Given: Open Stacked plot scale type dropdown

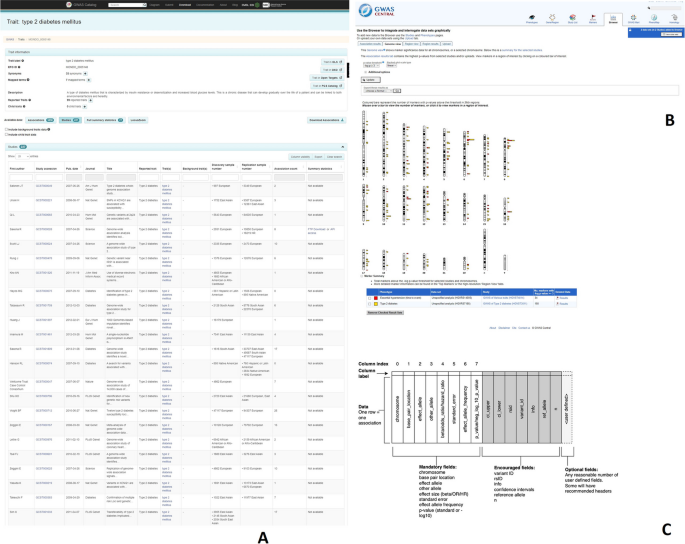Looking at the screenshot, I should coord(391,66).
